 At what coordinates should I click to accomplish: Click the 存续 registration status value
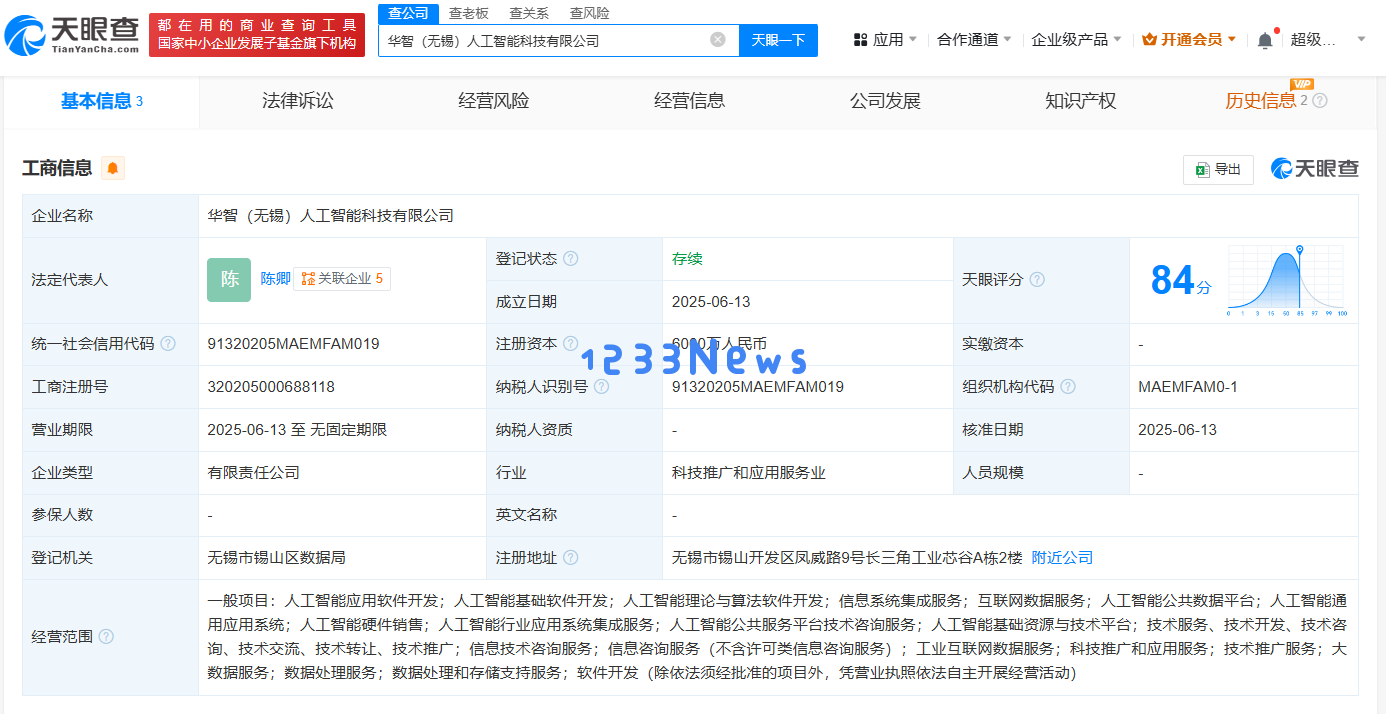tap(687, 259)
